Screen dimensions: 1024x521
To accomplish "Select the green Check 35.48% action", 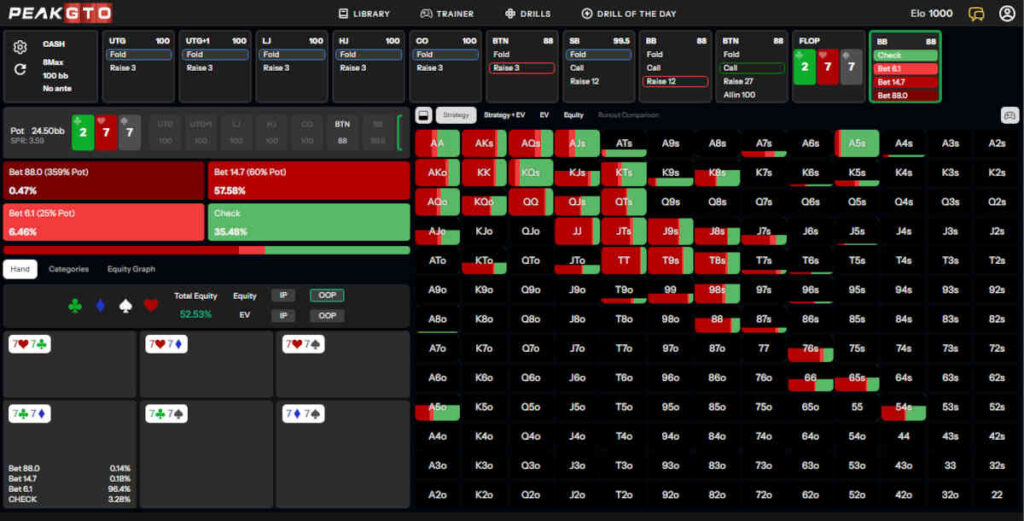I will tap(310, 222).
